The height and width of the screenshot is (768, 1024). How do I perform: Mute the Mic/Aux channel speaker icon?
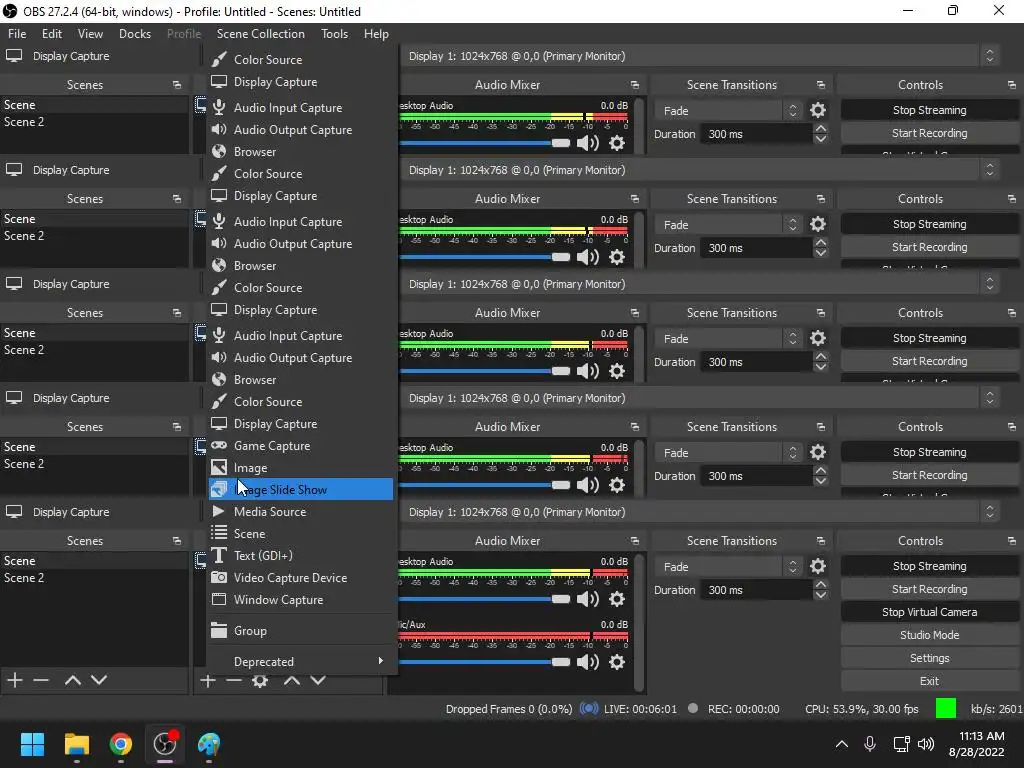click(x=588, y=662)
